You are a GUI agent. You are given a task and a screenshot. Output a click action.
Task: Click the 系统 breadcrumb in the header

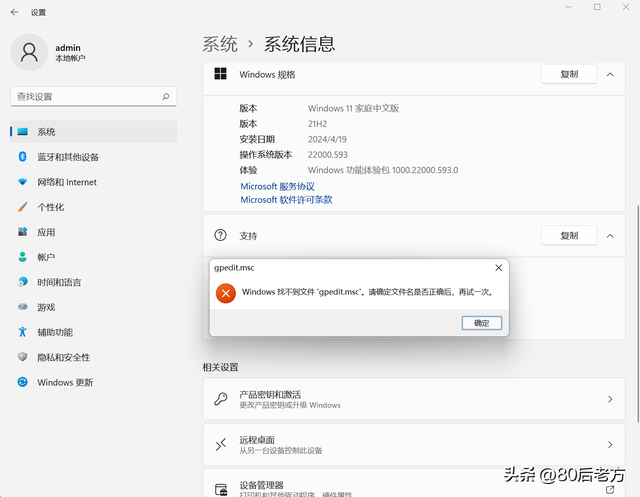tap(220, 44)
